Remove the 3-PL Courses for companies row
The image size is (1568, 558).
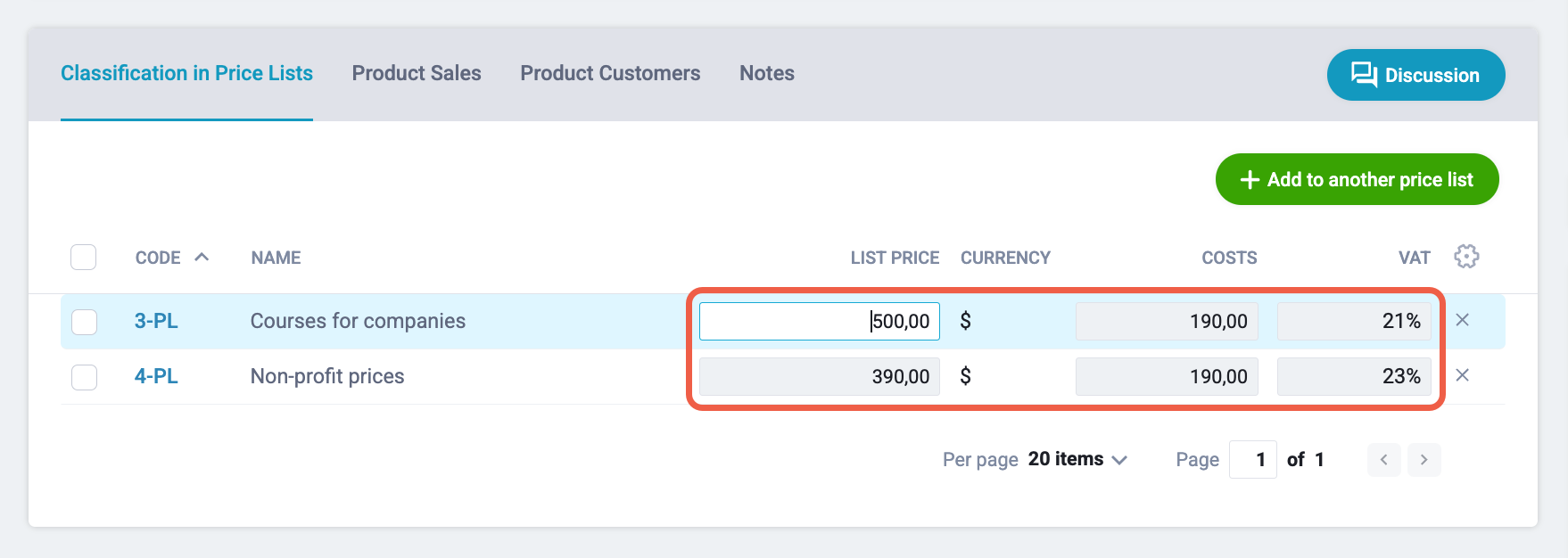pyautogui.click(x=1463, y=320)
